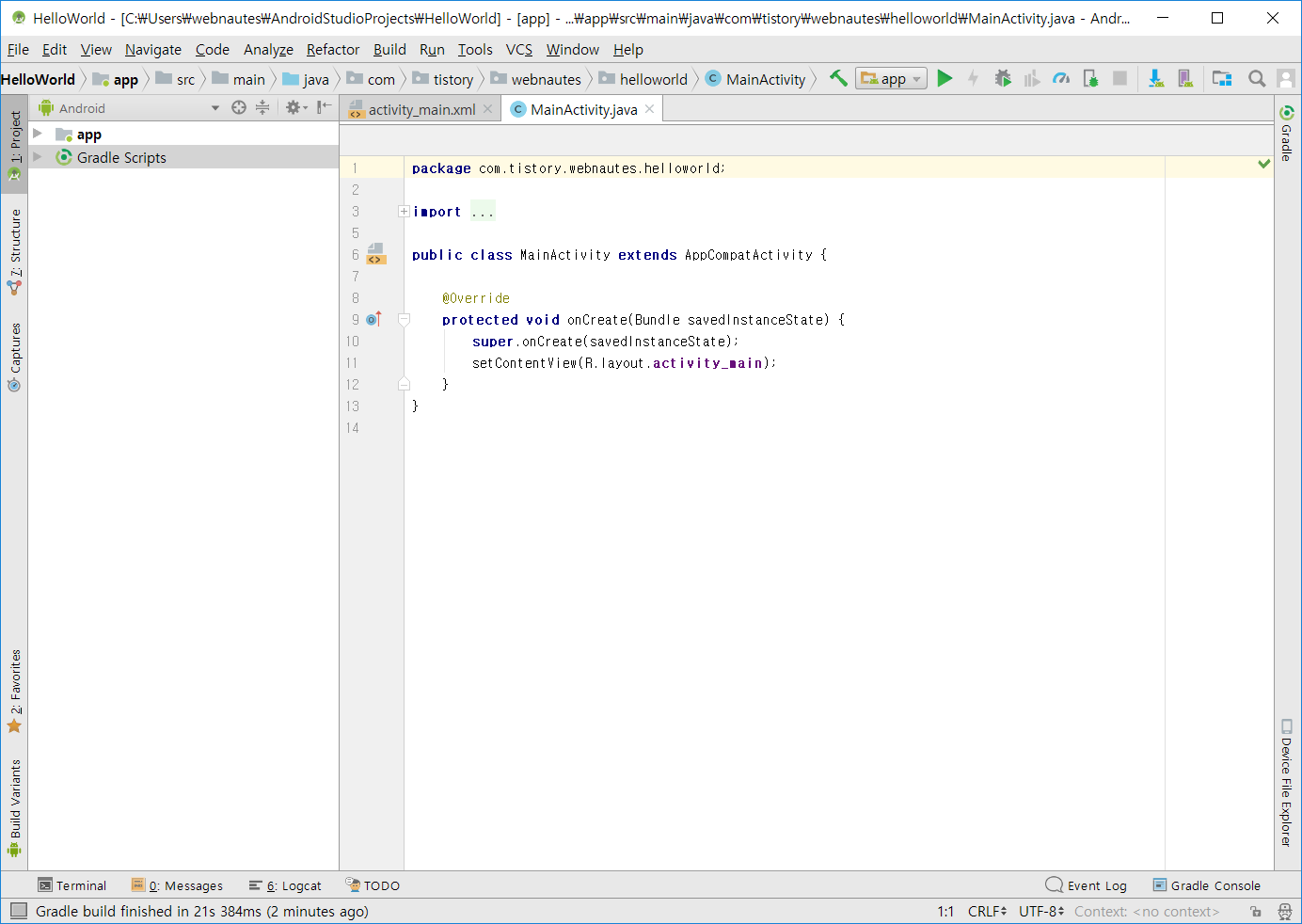Screen dimensions: 1302x924
Task: Open the File menu
Action: click(18, 50)
